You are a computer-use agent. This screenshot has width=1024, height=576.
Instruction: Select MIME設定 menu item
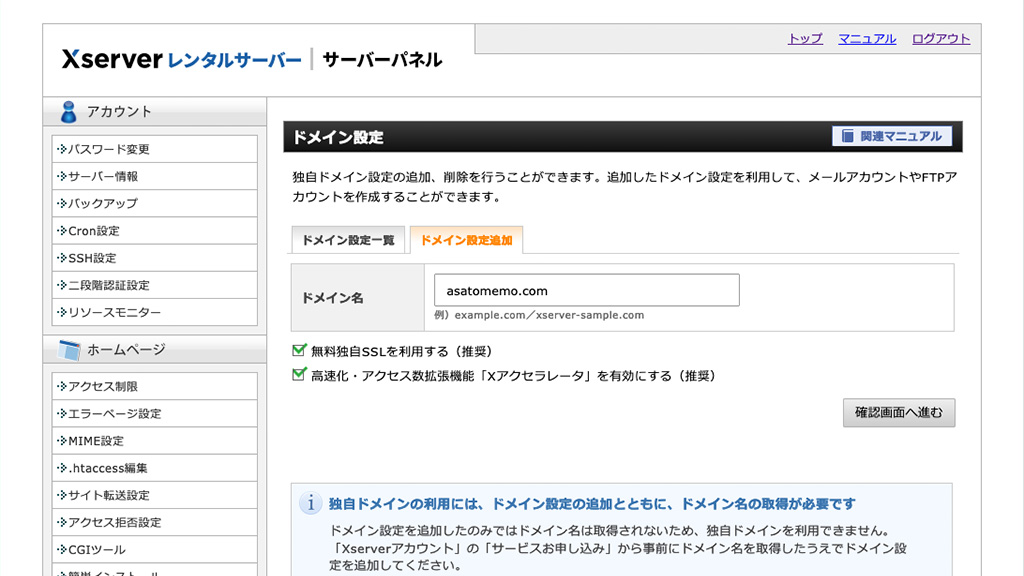pyautogui.click(x=155, y=441)
